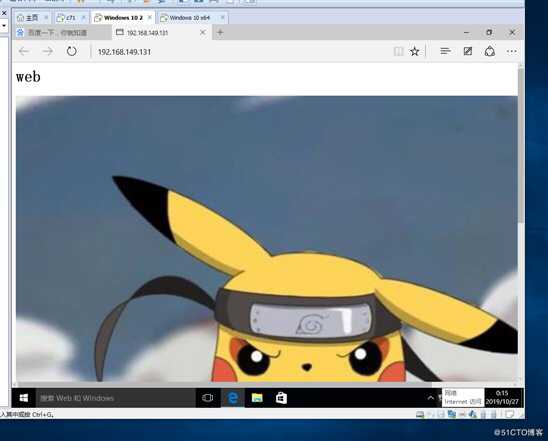
Task: Go back using the Edge back arrow
Action: (24, 51)
